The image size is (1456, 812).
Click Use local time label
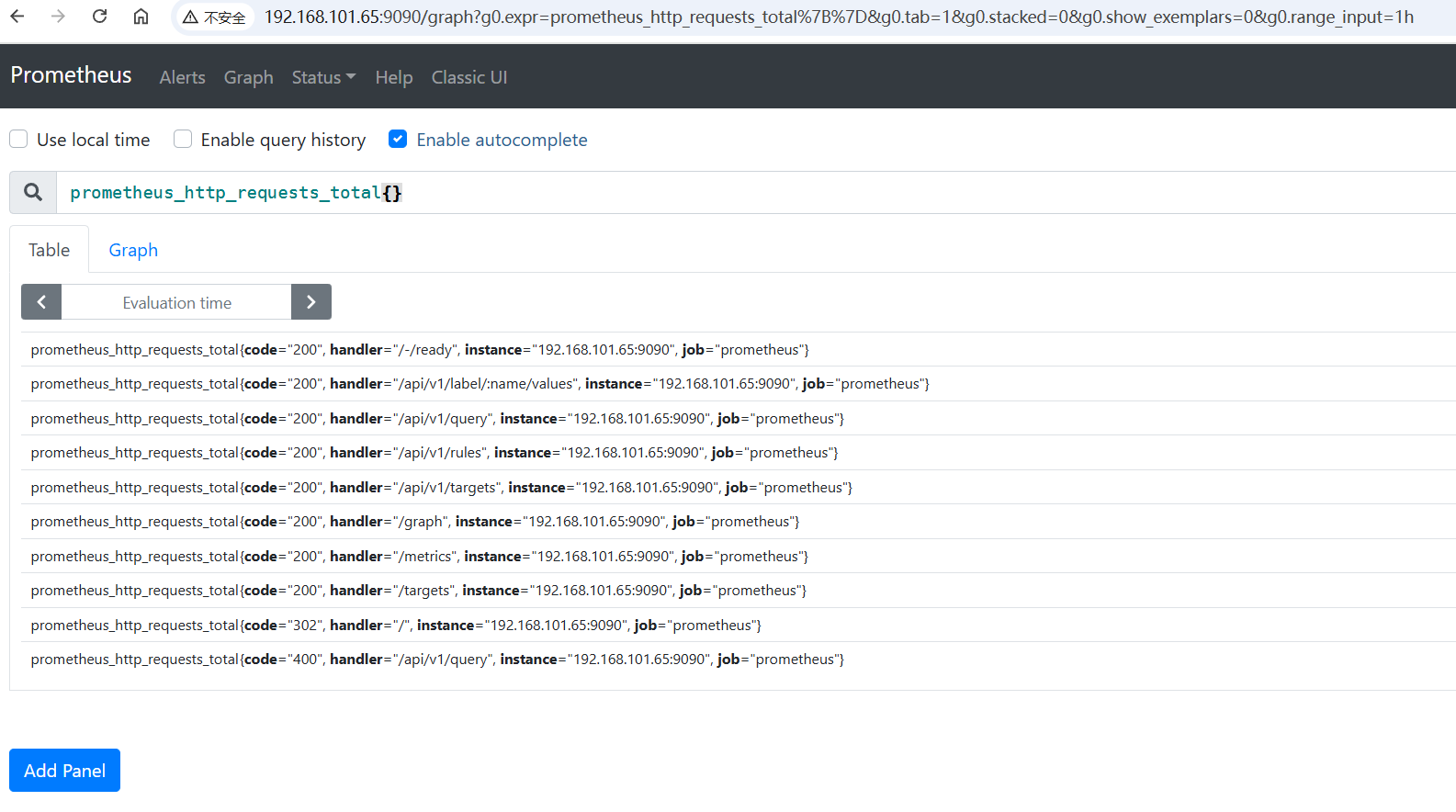(93, 140)
